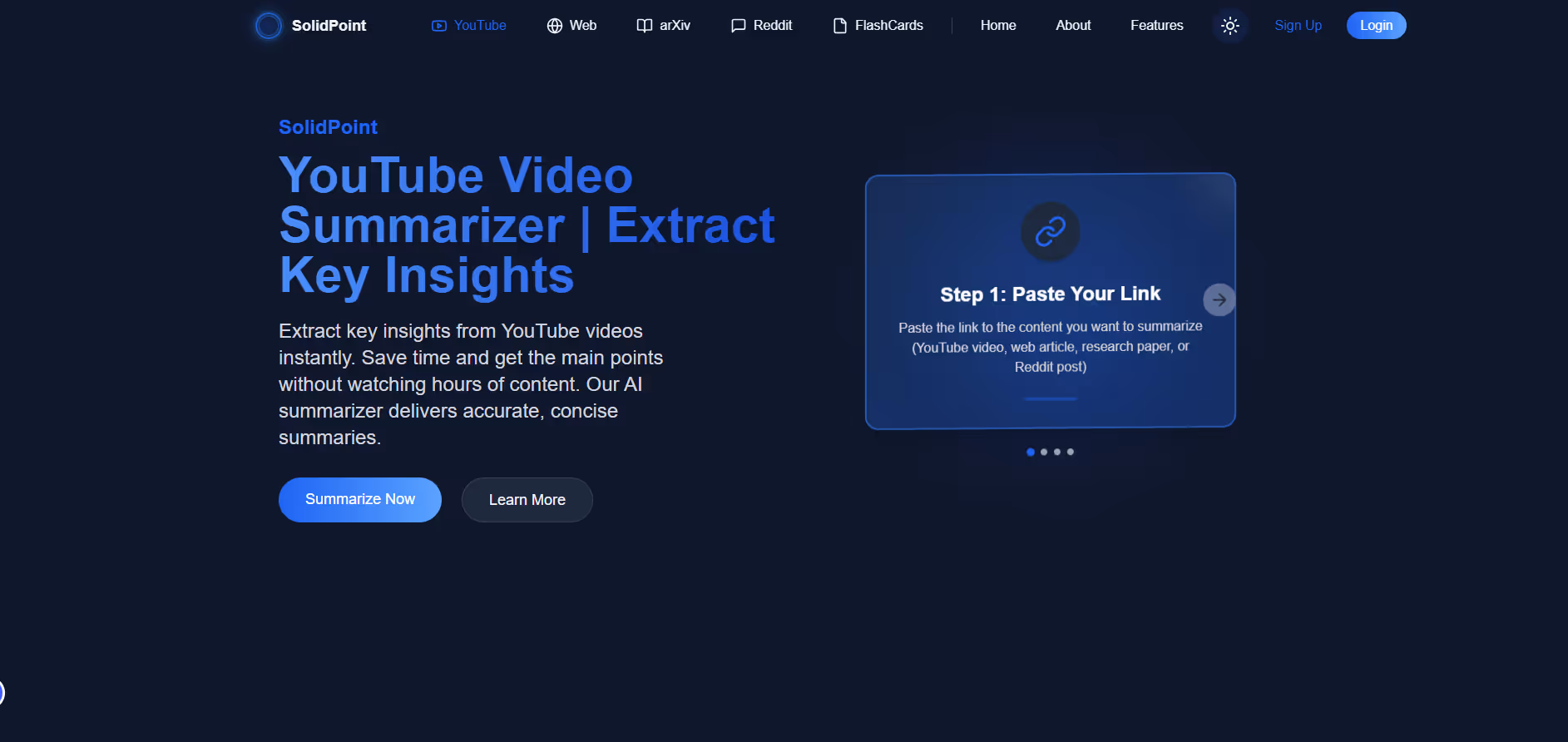Open the Web summarizer nav item
This screenshot has width=1568, height=742.
click(x=571, y=26)
